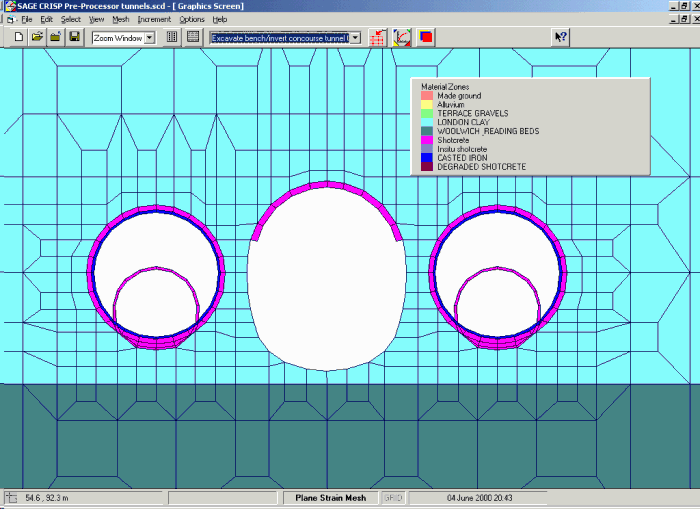
Task: Open the View menu
Action: click(x=96, y=20)
